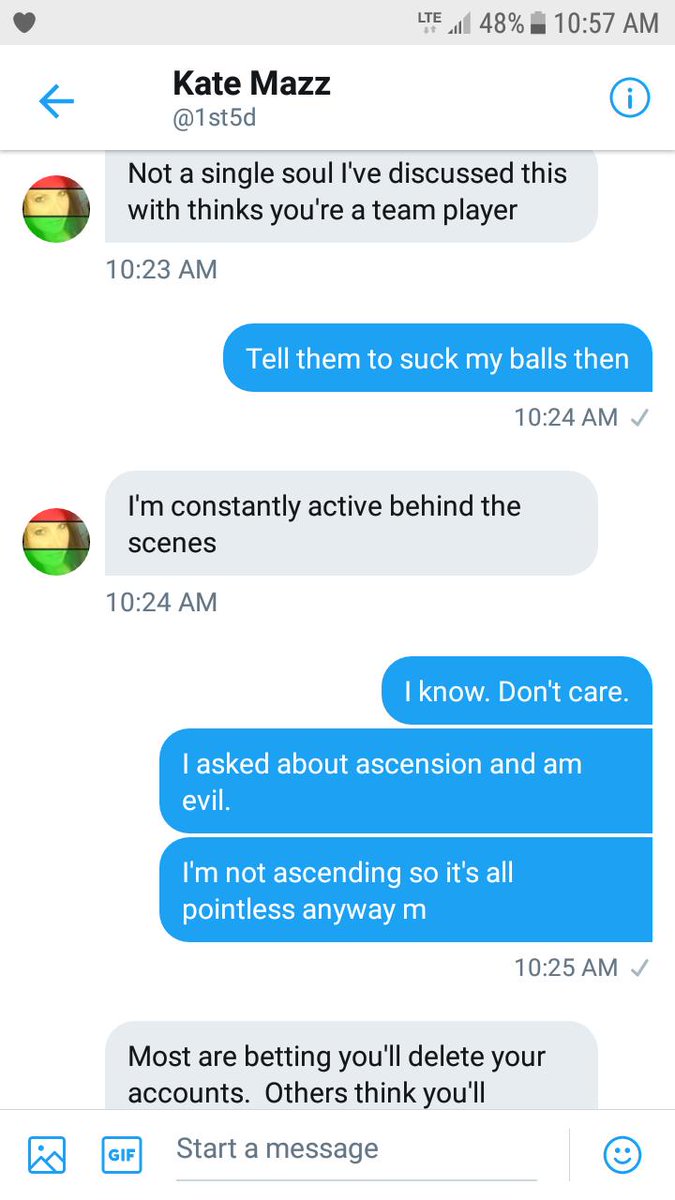Tap the 'I'm constantly active behind the scenes' message
675x1200 pixels.
[351, 524]
